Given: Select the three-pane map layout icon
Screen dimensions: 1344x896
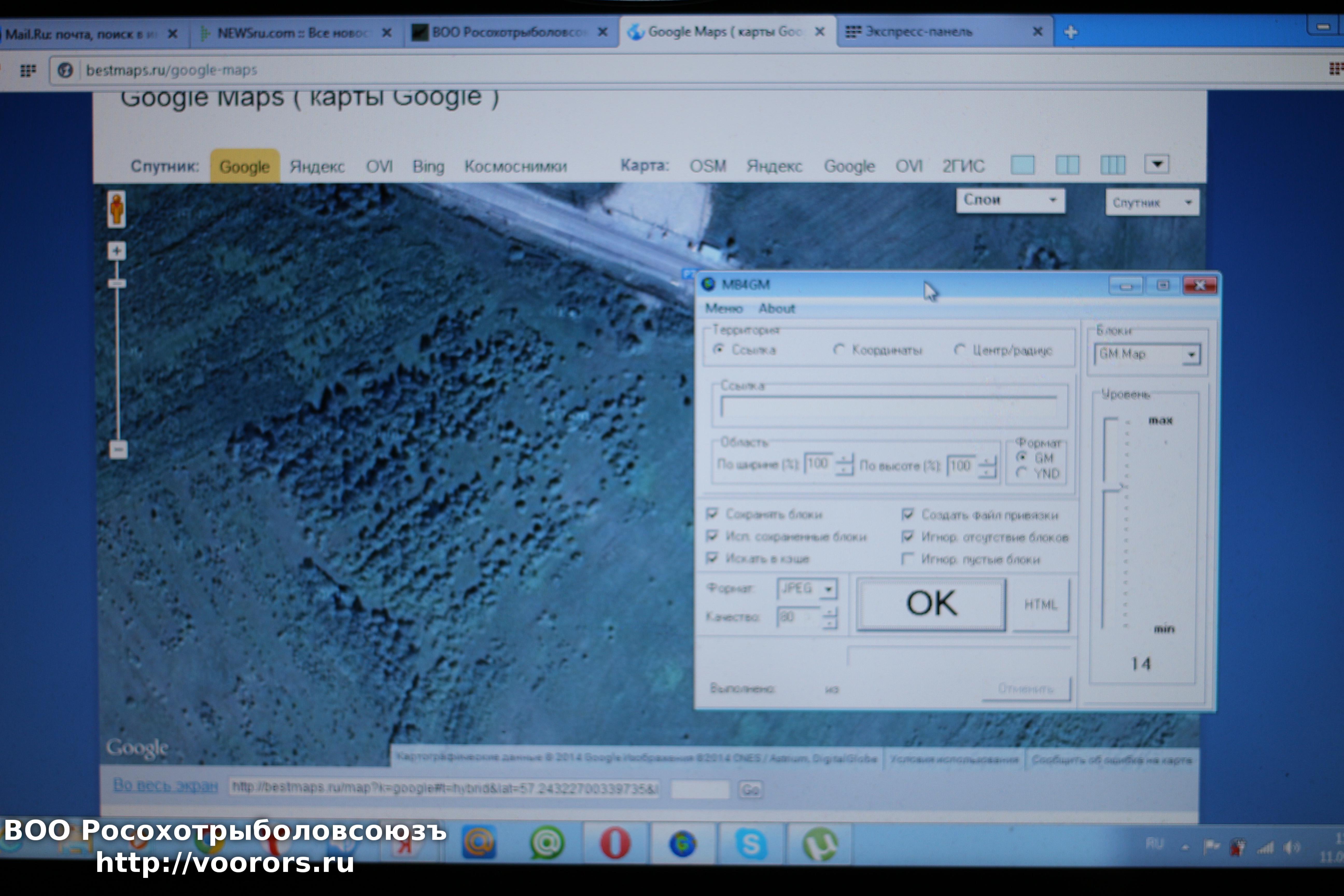Looking at the screenshot, I should (x=1112, y=165).
